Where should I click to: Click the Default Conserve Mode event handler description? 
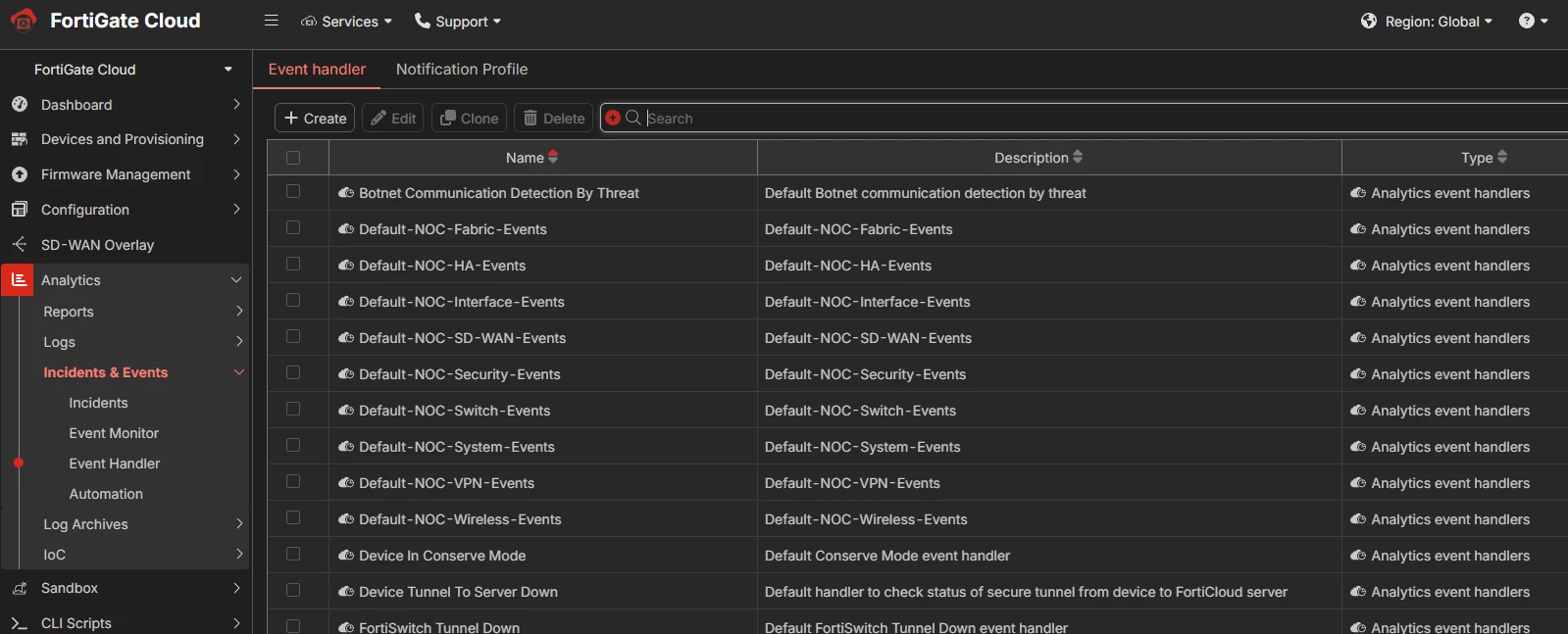[887, 556]
